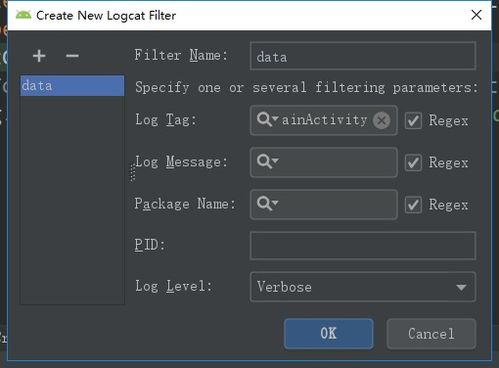Add a new filter with plus icon
This screenshot has width=499, height=368.
click(39, 56)
